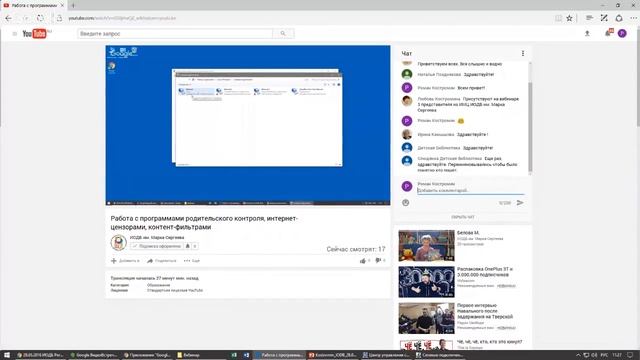The height and width of the screenshot is (360, 640).
Task: Focus the YouTube search field 'Введите запрос'
Action: pyautogui.click(x=175, y=33)
